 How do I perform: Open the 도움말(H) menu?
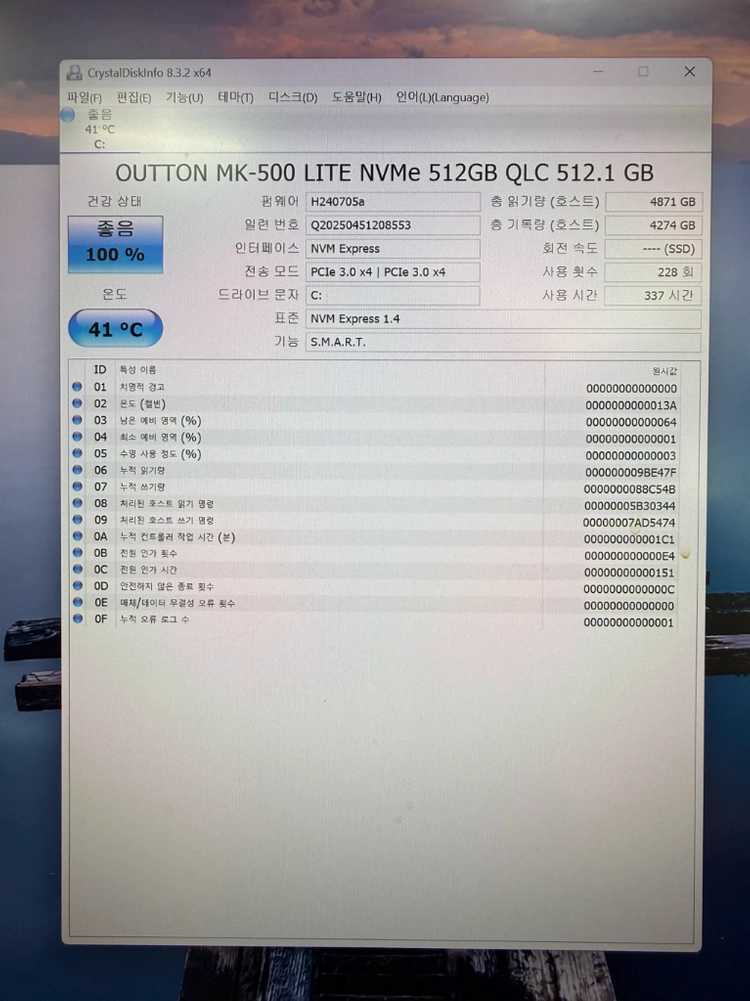[356, 98]
